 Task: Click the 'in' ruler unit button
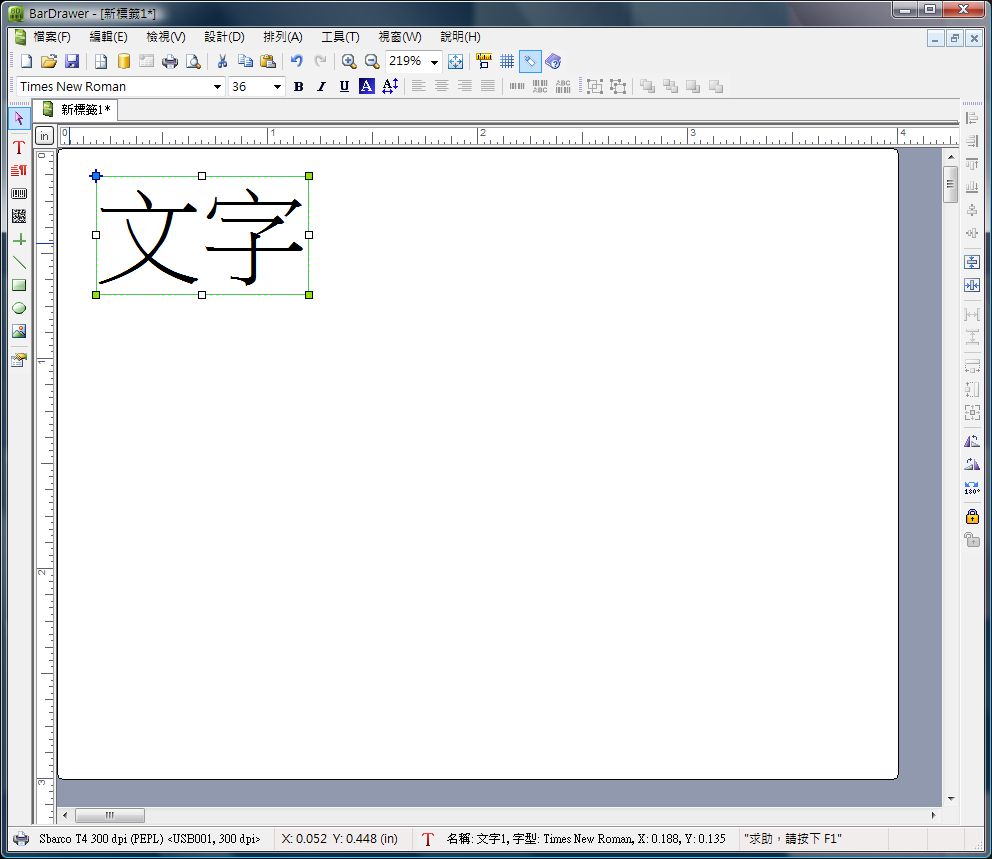(44, 136)
